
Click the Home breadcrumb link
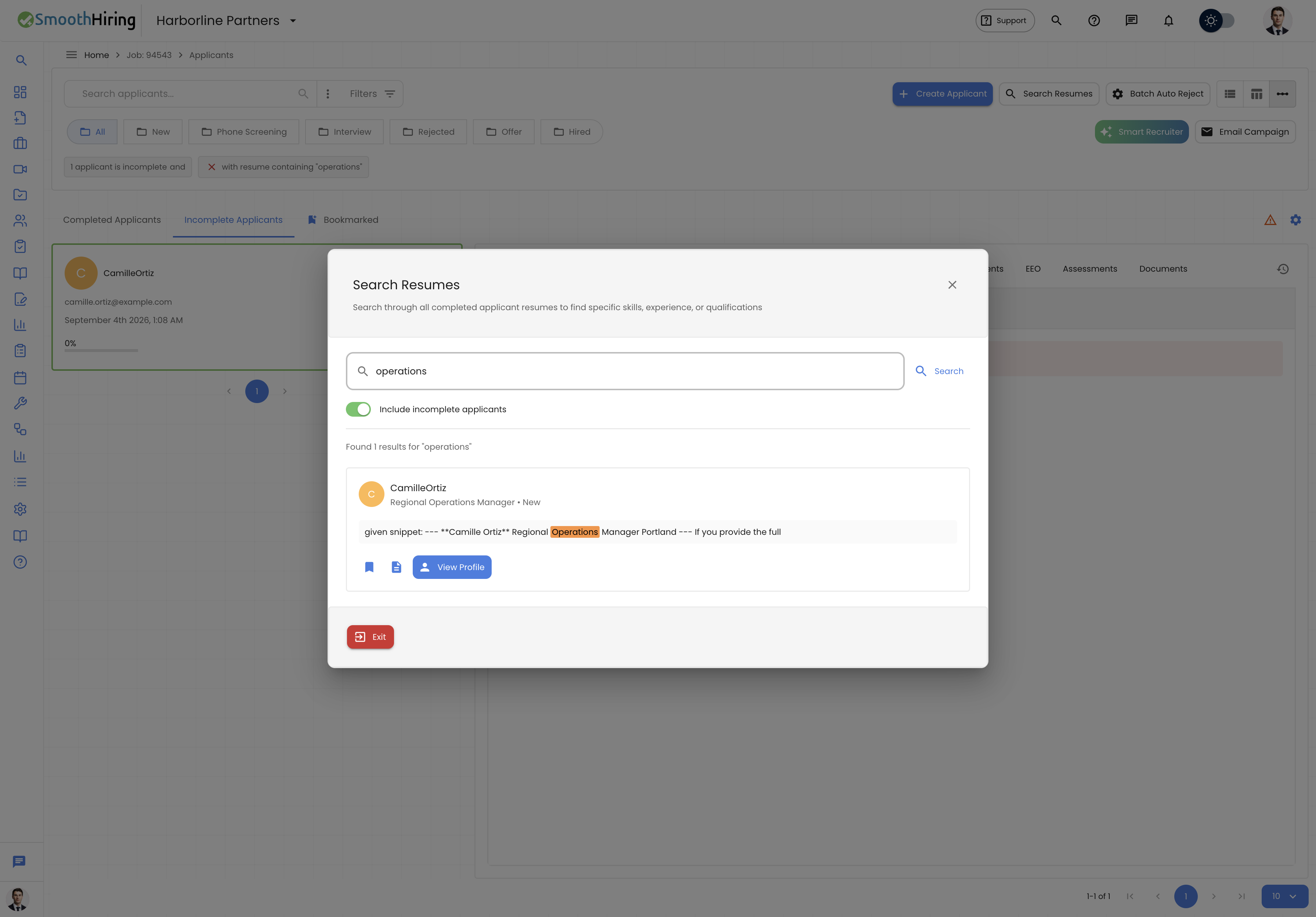(x=96, y=55)
